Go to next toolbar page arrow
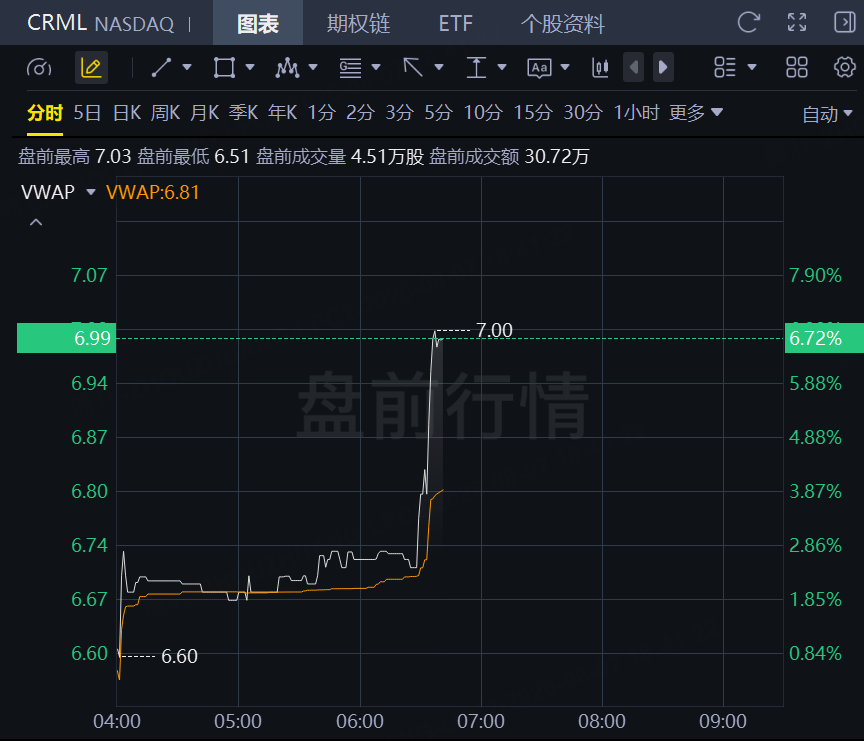Viewport: 864px width, 741px height. pos(663,68)
